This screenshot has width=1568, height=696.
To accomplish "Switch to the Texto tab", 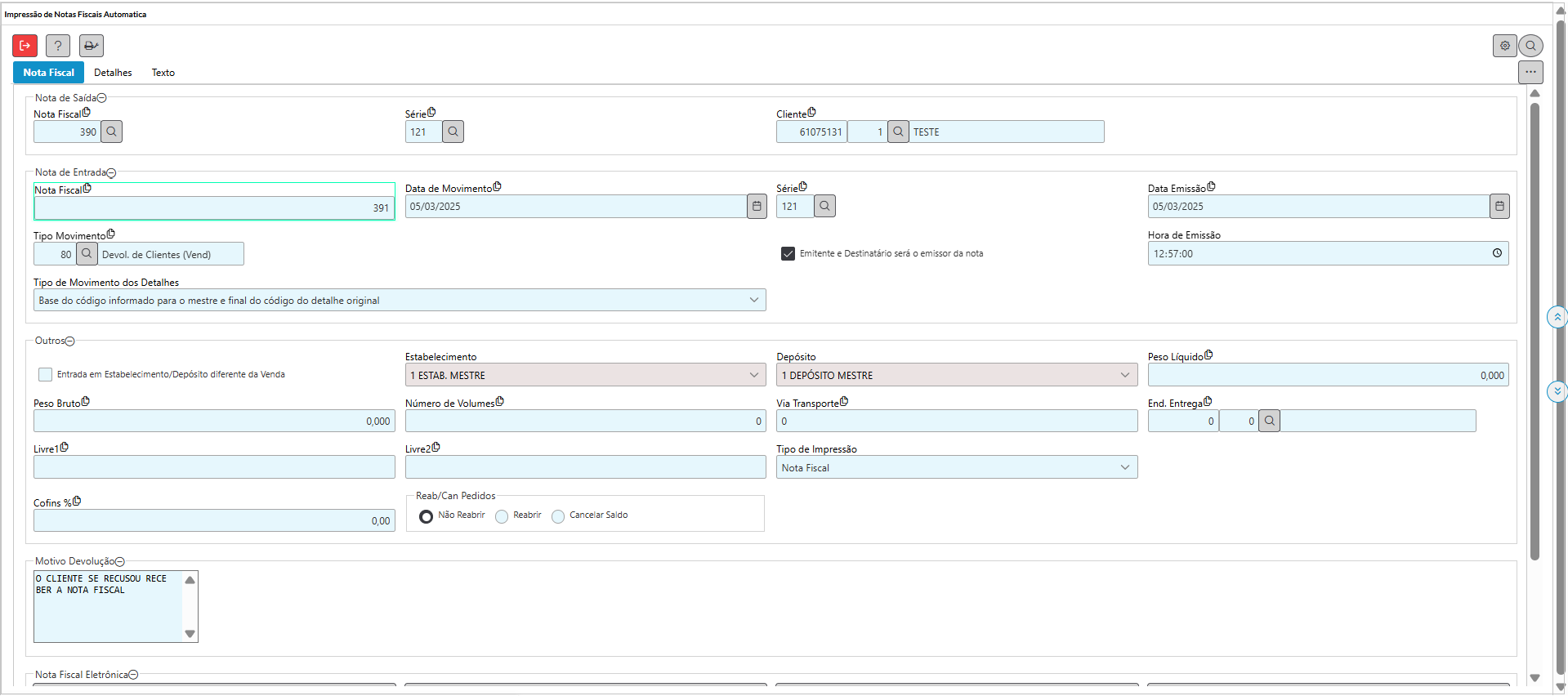I will tap(163, 73).
